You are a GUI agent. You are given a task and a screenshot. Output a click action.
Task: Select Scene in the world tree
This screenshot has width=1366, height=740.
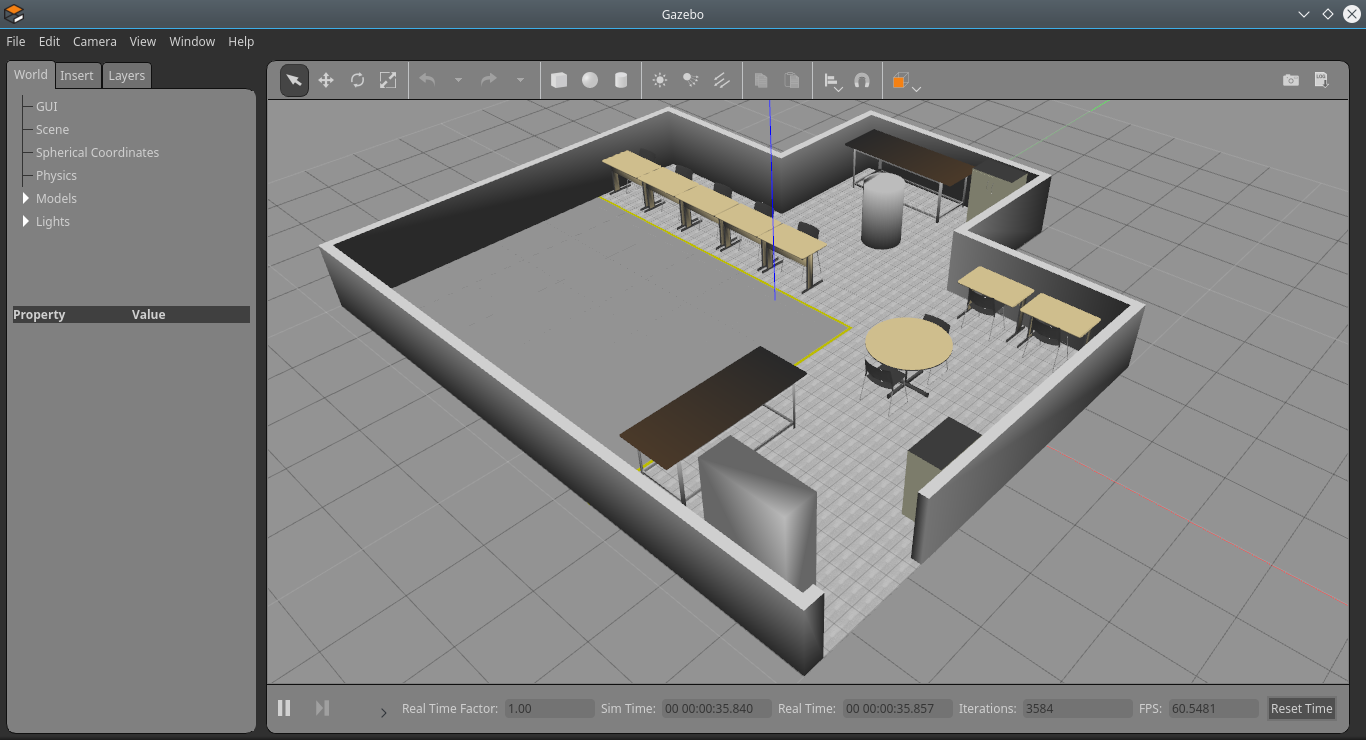point(53,129)
